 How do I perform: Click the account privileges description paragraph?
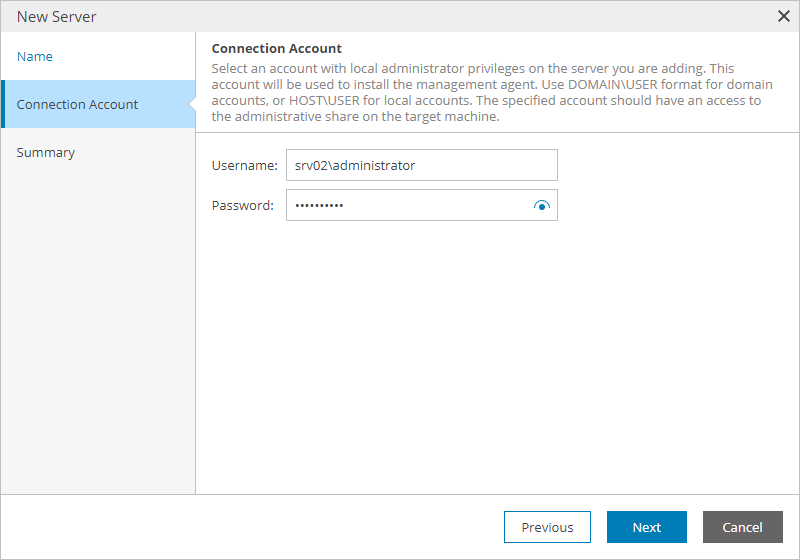[x=490, y=92]
